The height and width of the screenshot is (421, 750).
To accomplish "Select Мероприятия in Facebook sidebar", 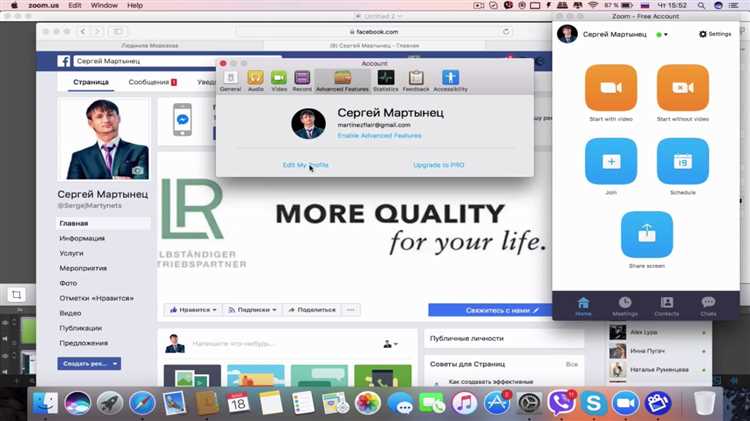I will coord(83,268).
